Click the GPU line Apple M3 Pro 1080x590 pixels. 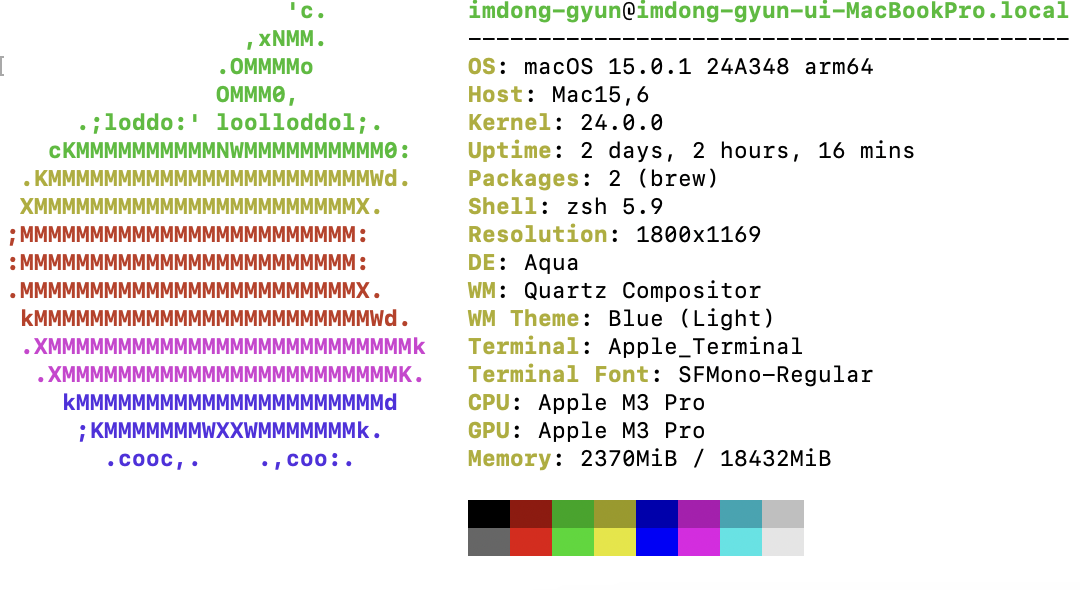click(586, 430)
